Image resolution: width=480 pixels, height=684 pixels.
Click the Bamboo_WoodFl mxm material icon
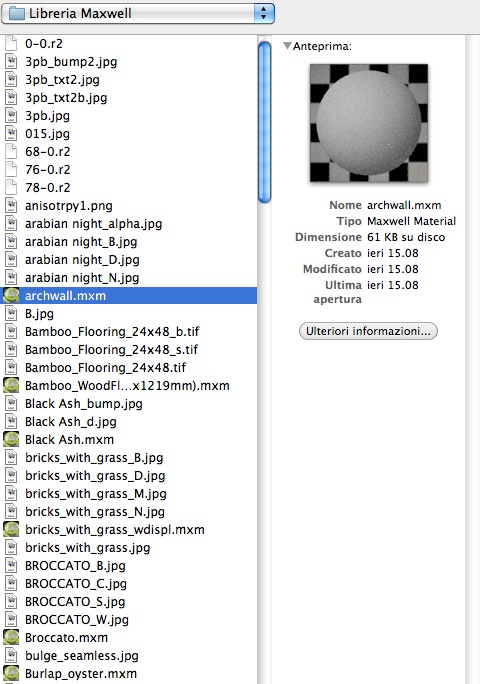tap(11, 386)
